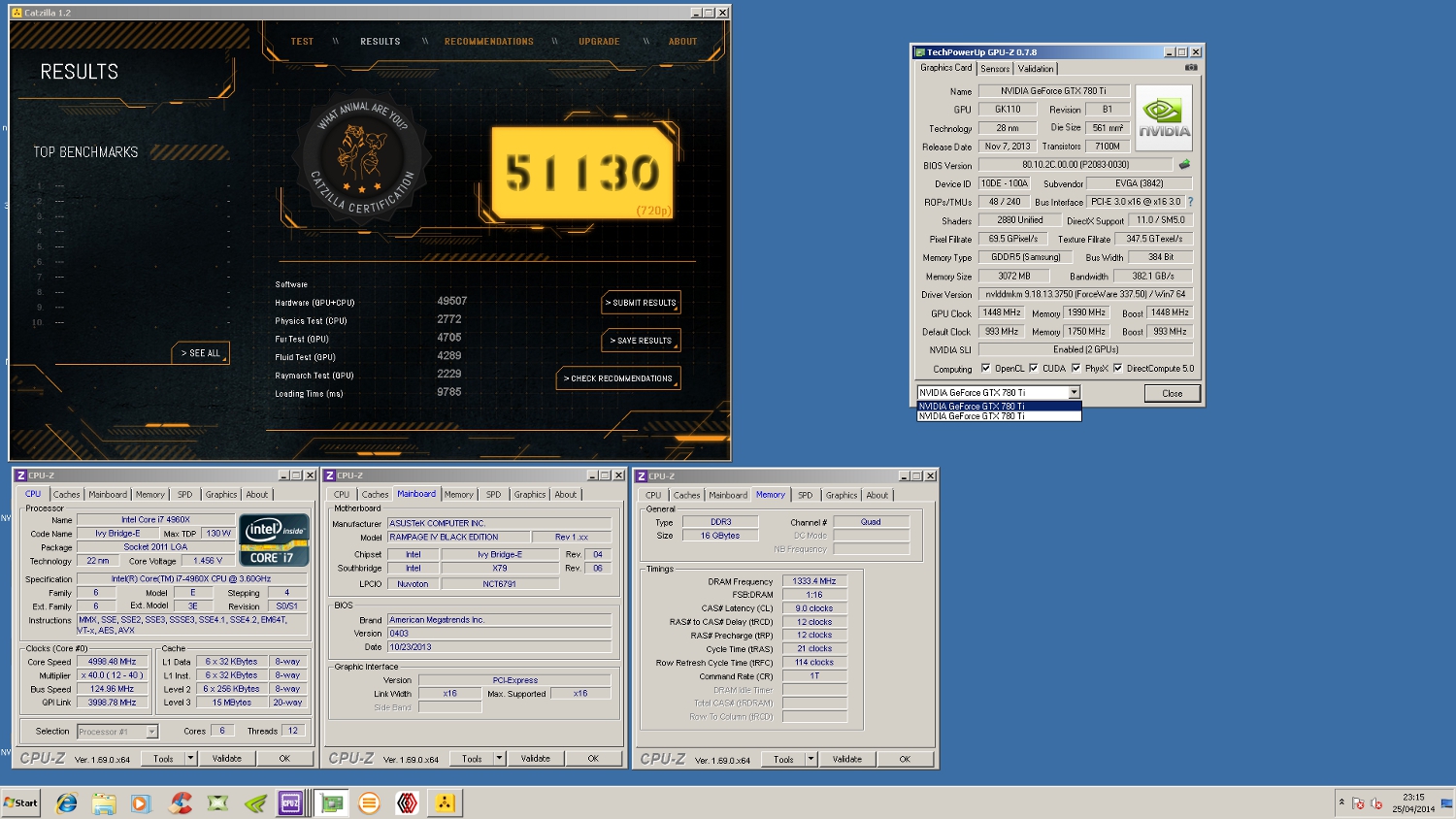Click the Close button in GPU-Z
Screen dimensions: 1456x819
(1173, 393)
